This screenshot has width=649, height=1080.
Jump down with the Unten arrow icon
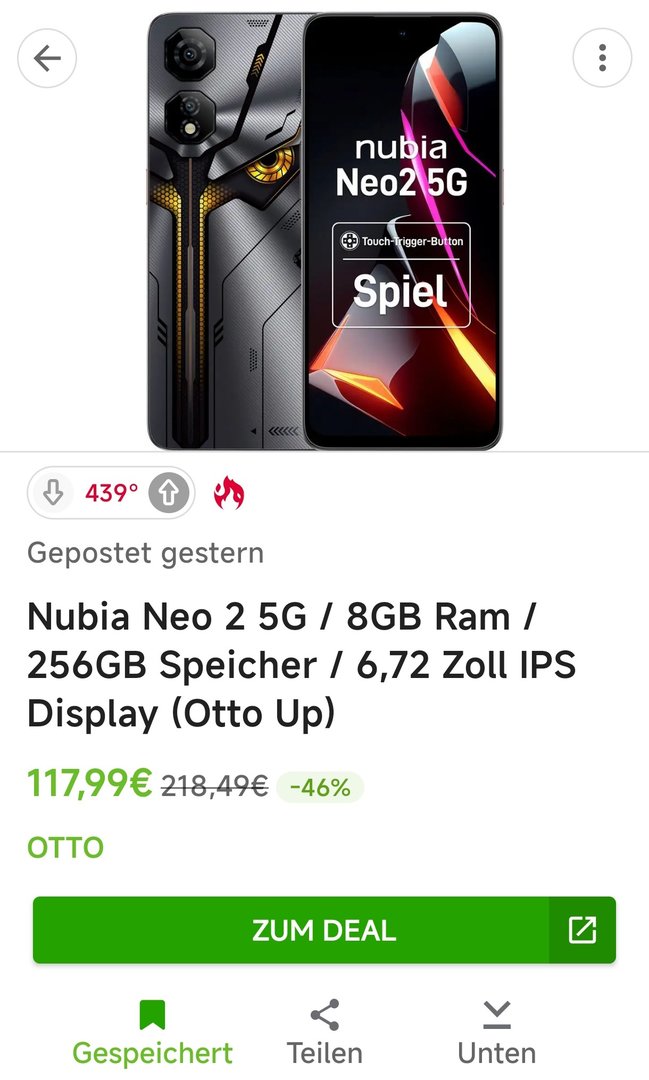[x=496, y=1015]
